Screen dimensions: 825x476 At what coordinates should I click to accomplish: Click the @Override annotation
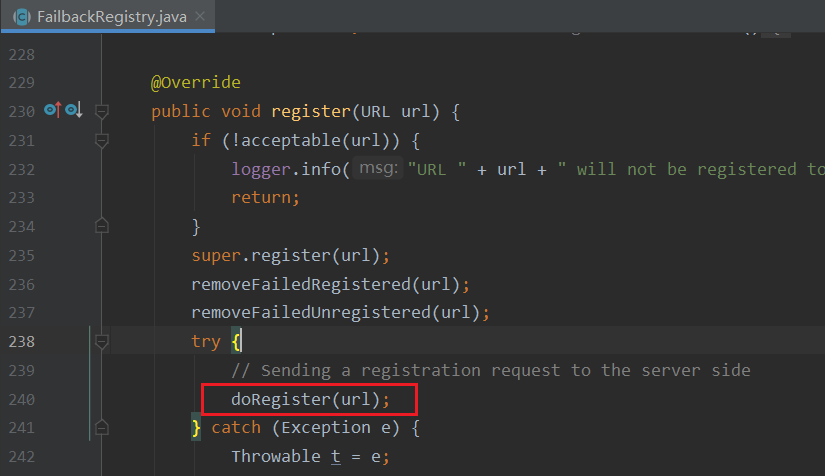(196, 82)
